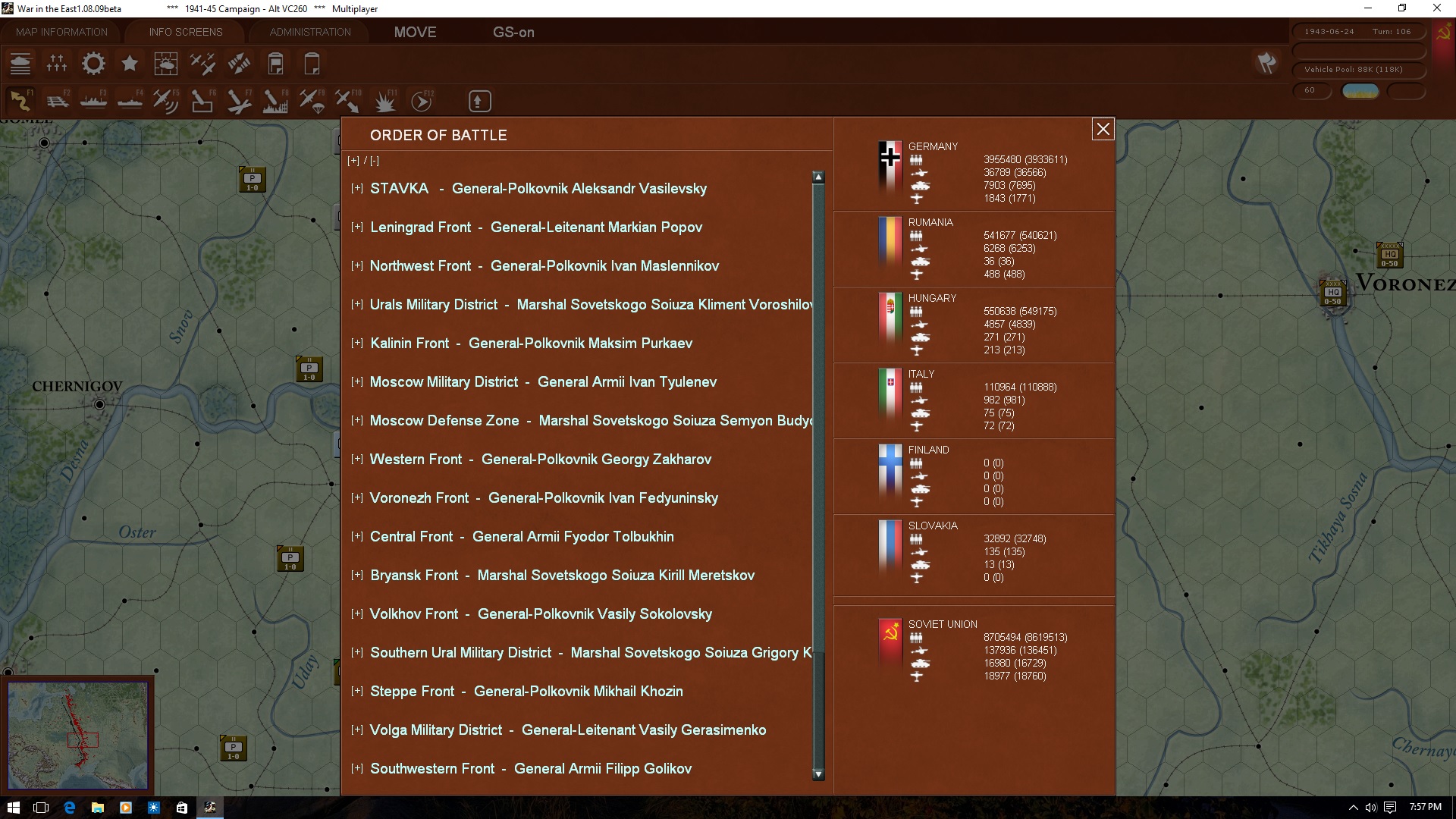Click the striped opposing arrows toolbar icon
The width and height of the screenshot is (1456, 819).
pyautogui.click(x=239, y=64)
